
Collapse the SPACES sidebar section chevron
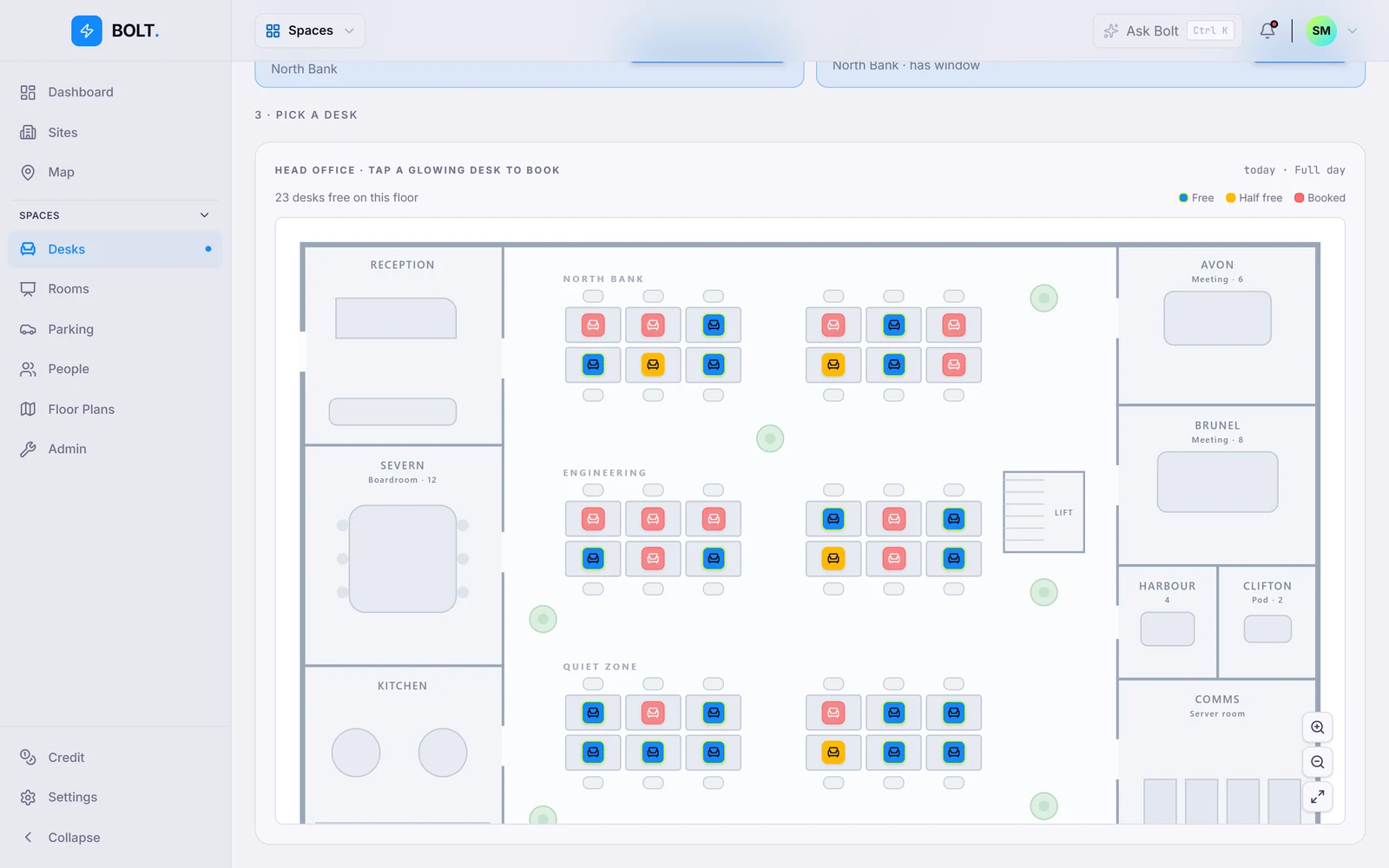[205, 215]
